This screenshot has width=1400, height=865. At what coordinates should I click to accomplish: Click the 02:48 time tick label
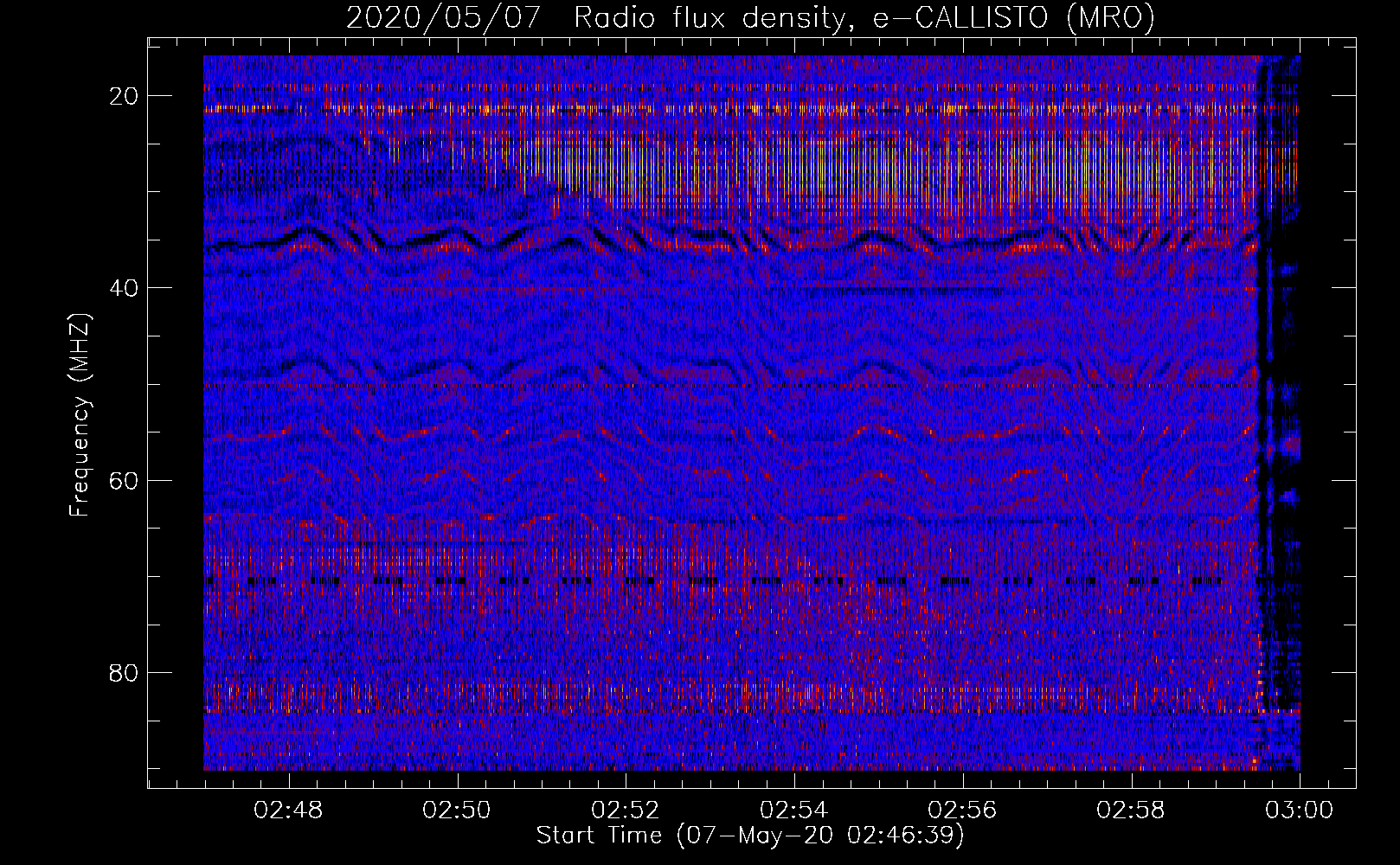click(x=288, y=811)
